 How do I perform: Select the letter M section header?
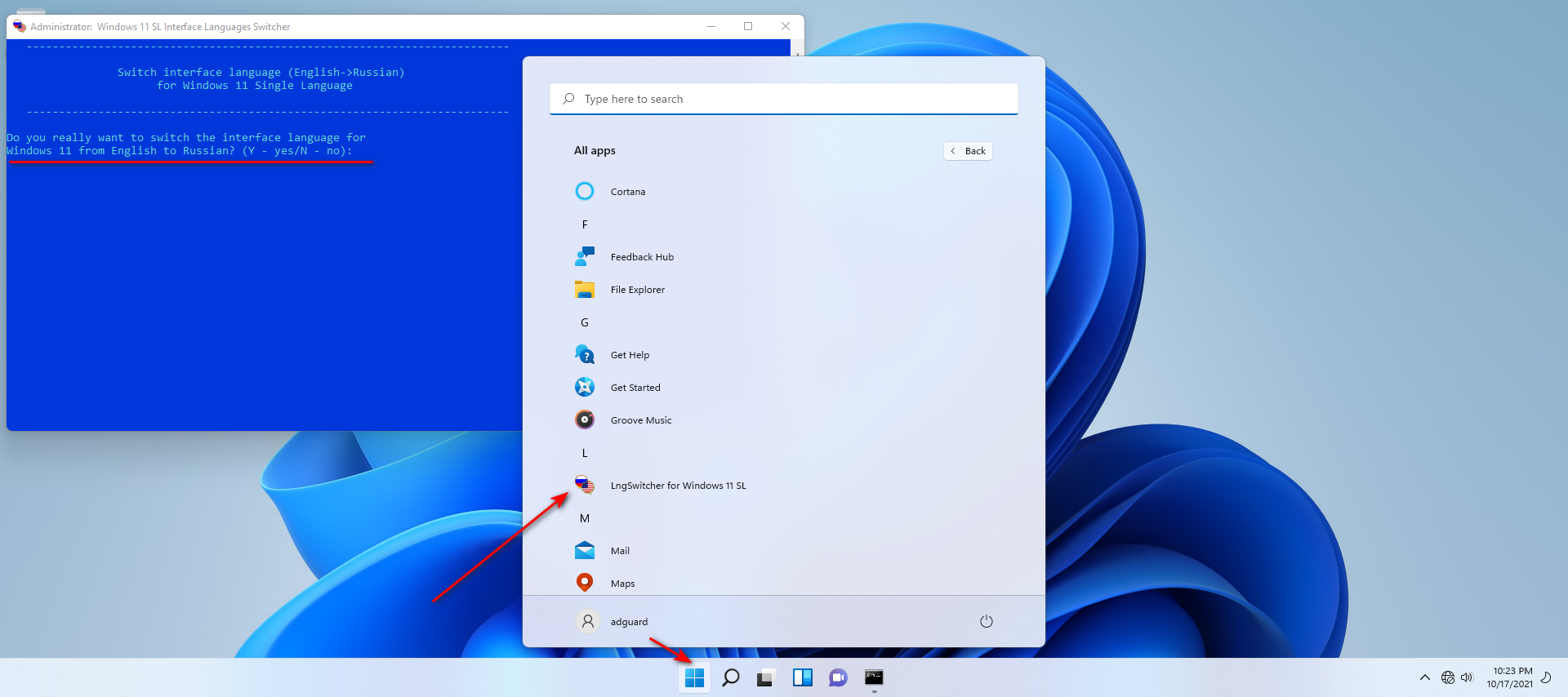point(585,518)
